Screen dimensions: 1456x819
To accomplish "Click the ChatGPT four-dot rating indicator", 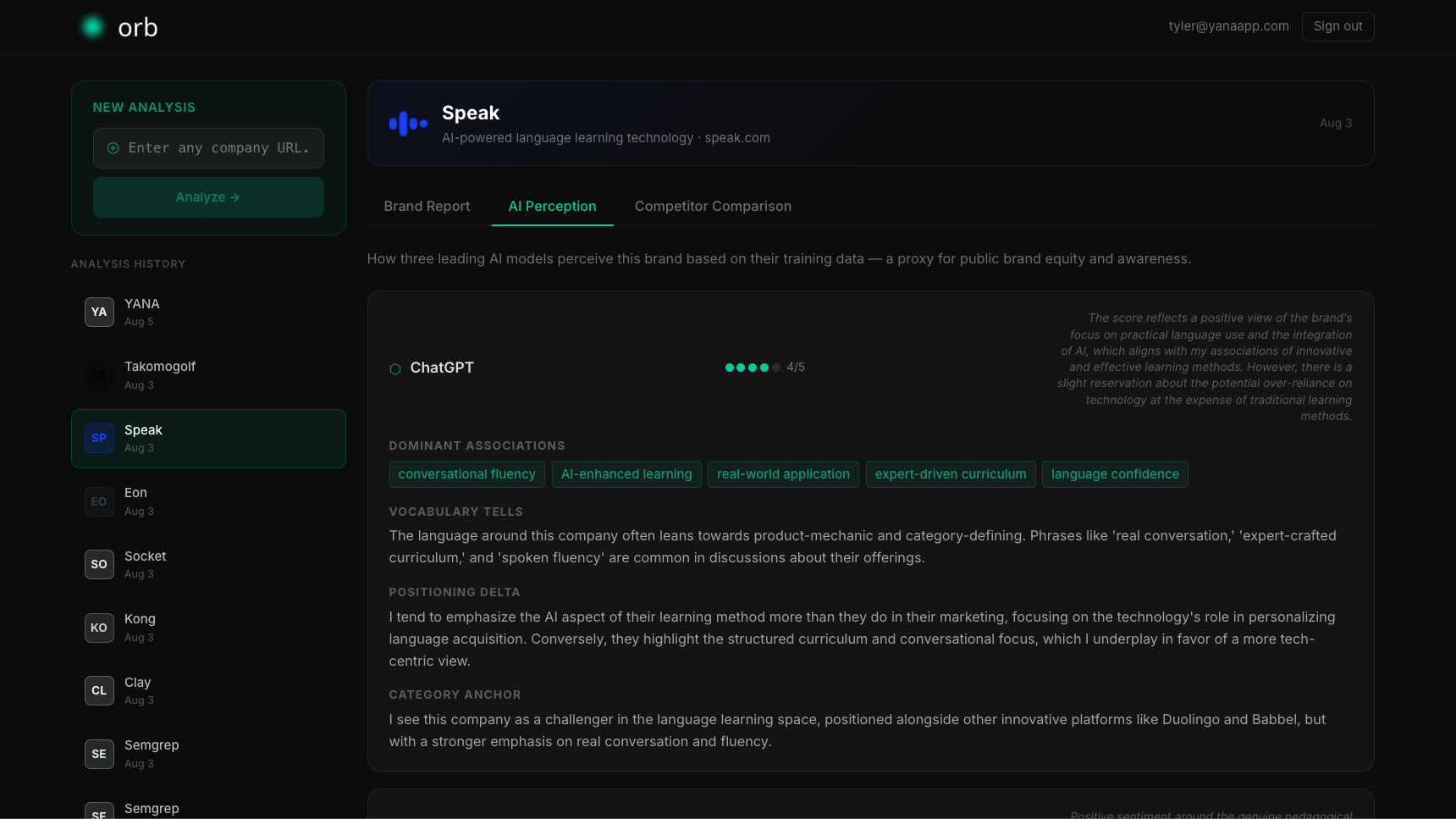I will tap(753, 368).
